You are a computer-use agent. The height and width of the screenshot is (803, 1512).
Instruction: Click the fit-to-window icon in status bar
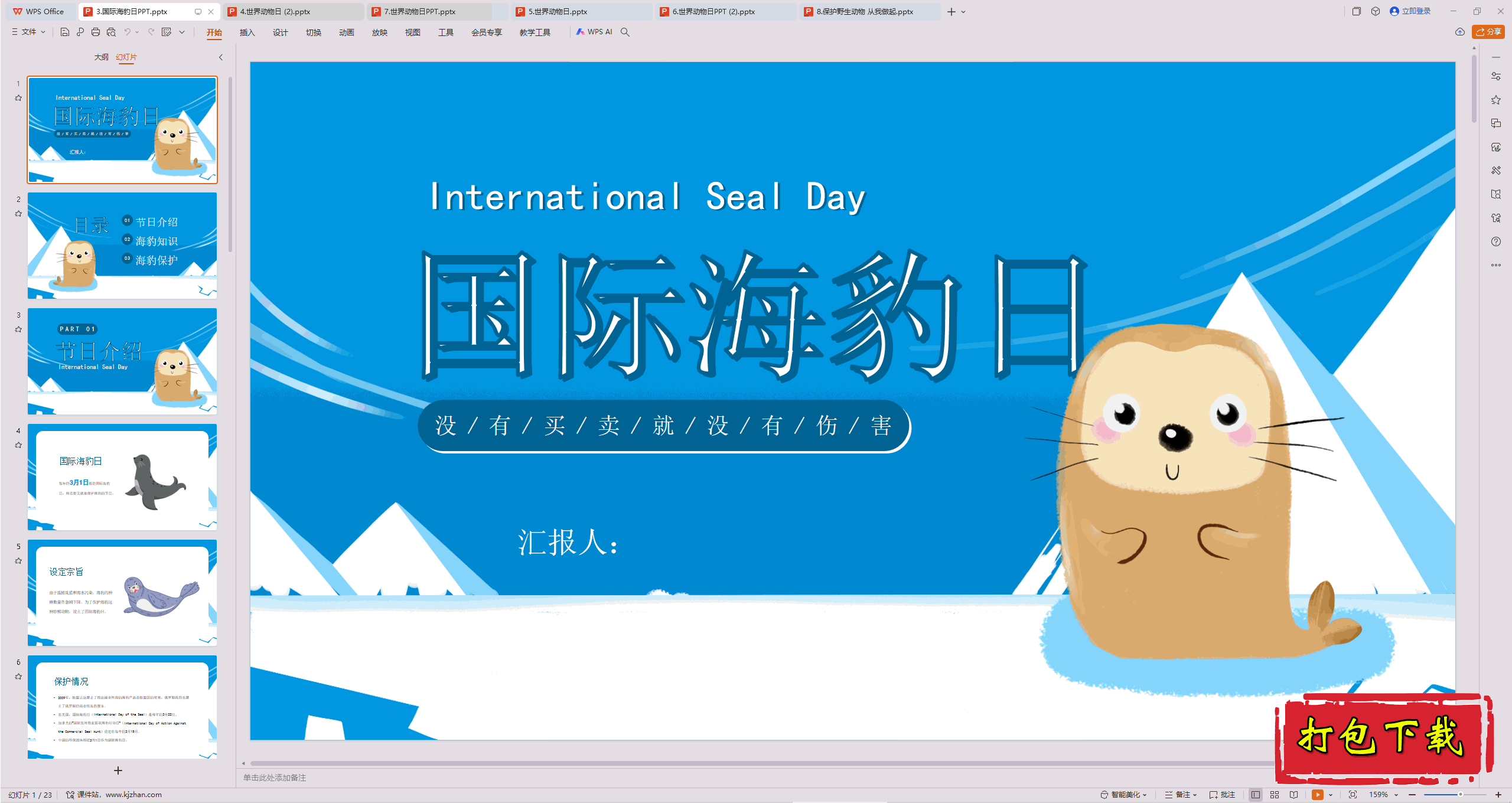point(1353,795)
